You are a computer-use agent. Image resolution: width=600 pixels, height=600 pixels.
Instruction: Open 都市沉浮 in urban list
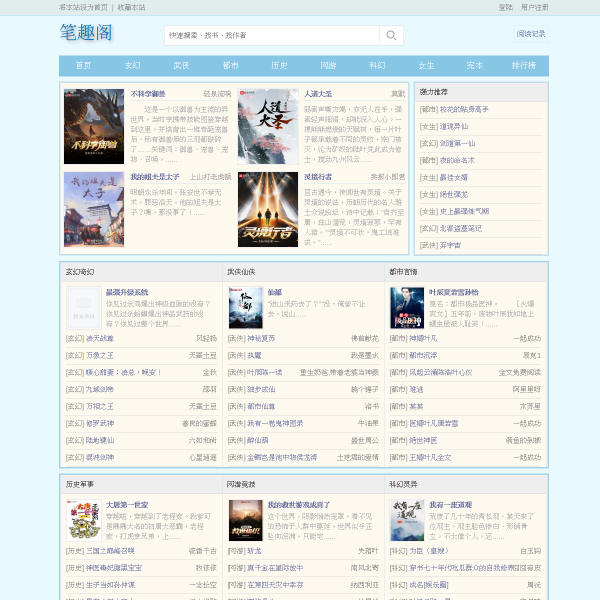(423, 355)
